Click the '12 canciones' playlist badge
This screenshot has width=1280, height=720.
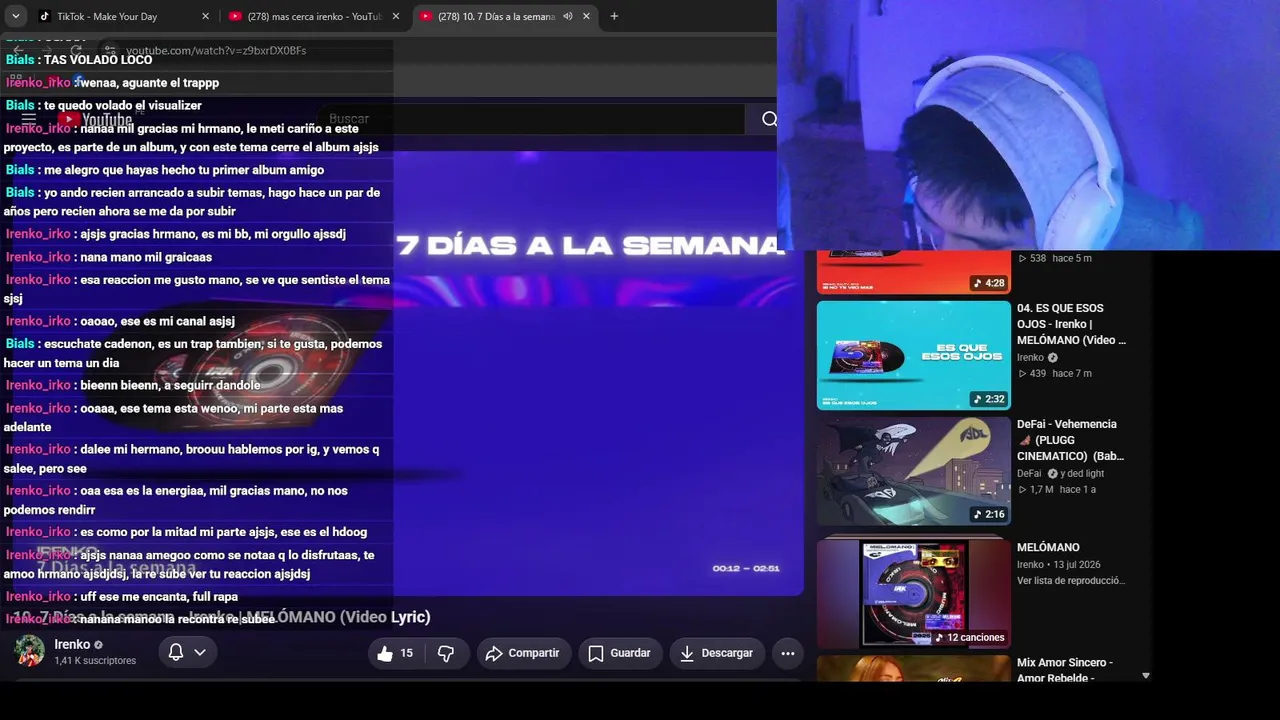(969, 637)
